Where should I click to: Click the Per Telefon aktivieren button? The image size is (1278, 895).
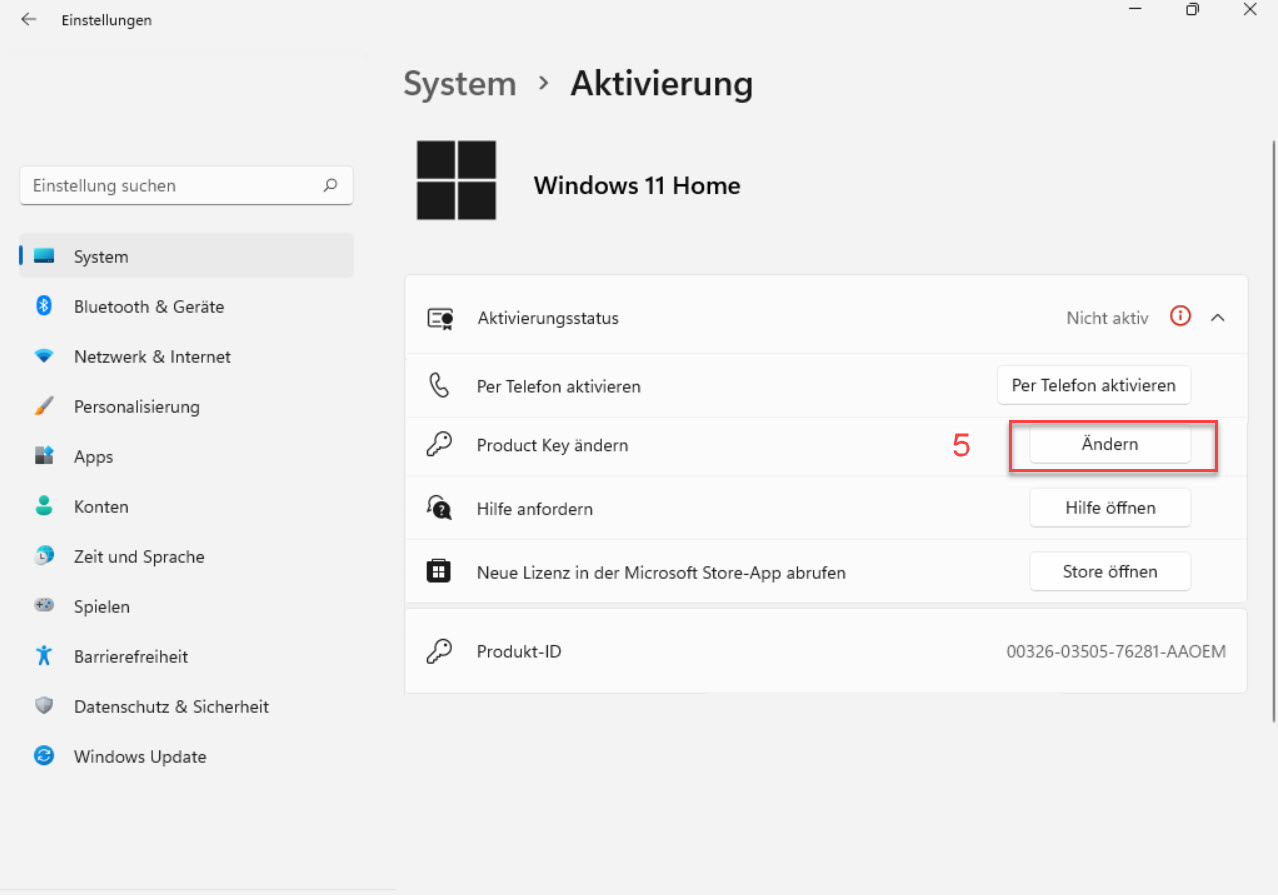[1094, 385]
